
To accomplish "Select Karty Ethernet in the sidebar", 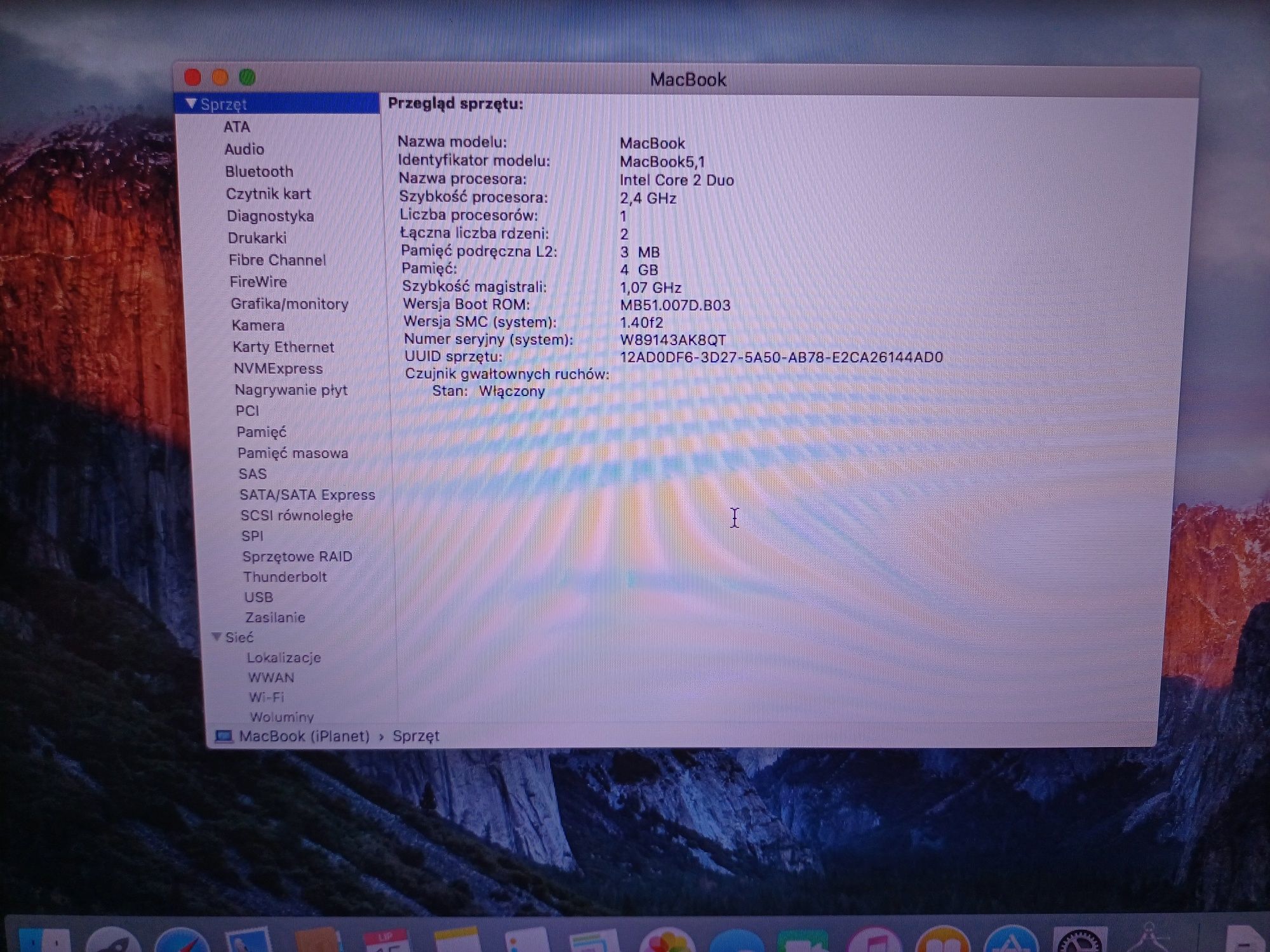I will click(x=283, y=347).
